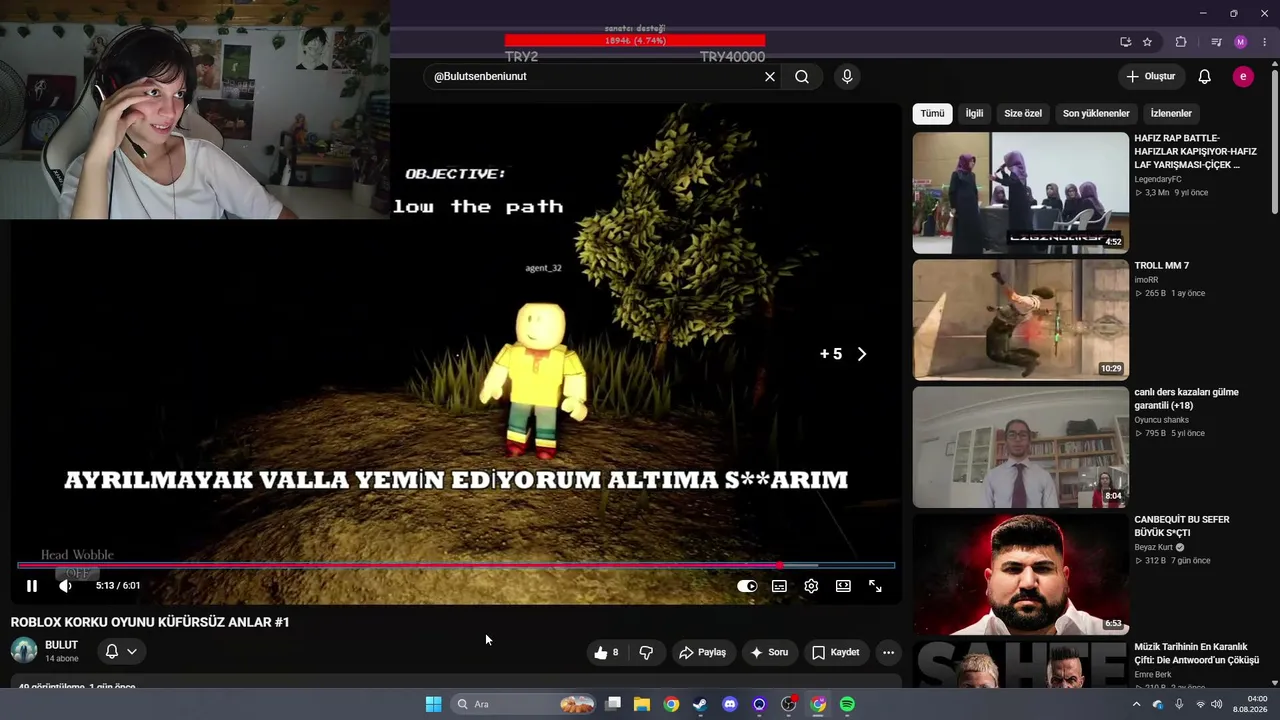Screen dimensions: 1280x720
Task: Open Task View on taskbar
Action: coord(613,704)
